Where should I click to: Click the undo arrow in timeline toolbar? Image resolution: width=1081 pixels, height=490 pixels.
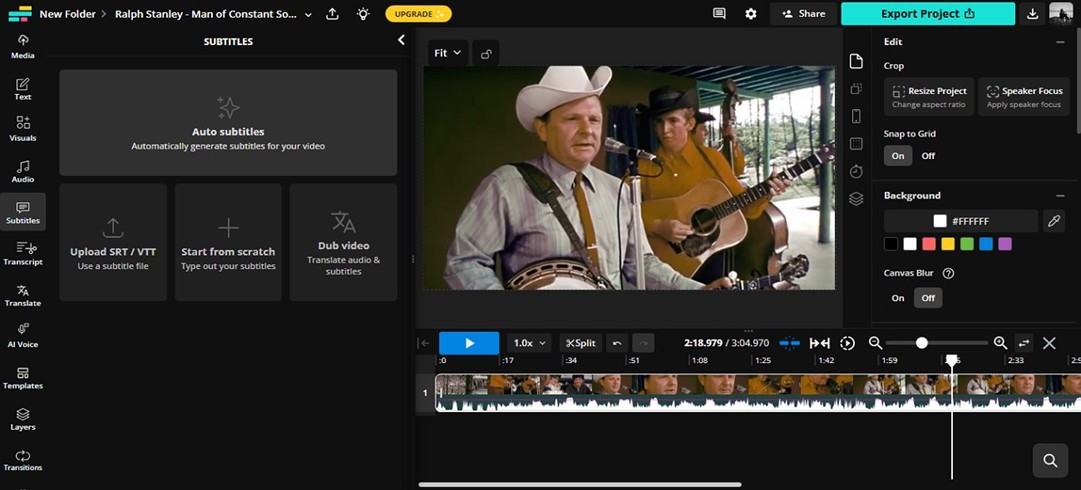pyautogui.click(x=617, y=343)
